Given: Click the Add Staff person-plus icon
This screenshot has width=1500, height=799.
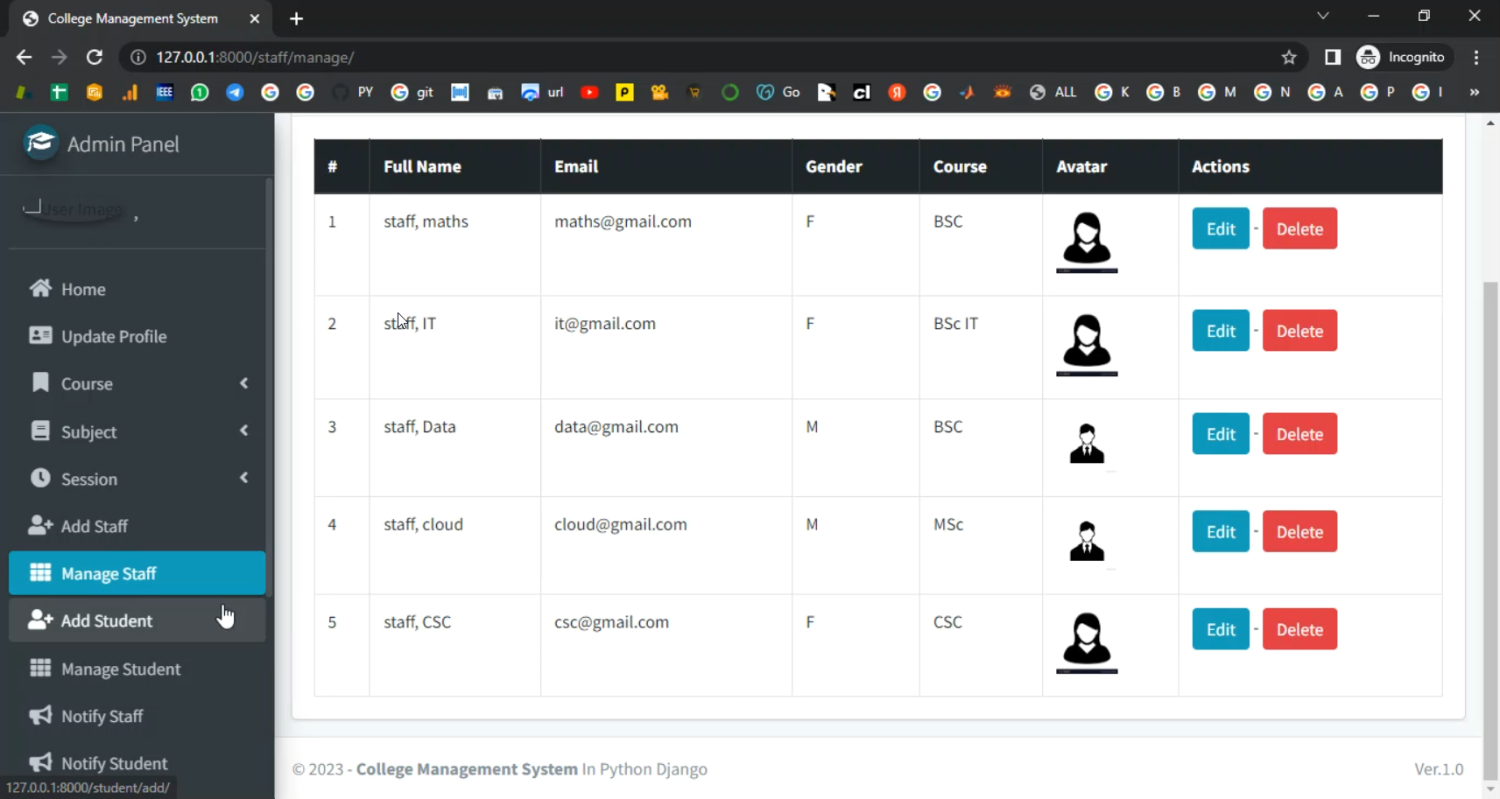Looking at the screenshot, I should pos(40,526).
